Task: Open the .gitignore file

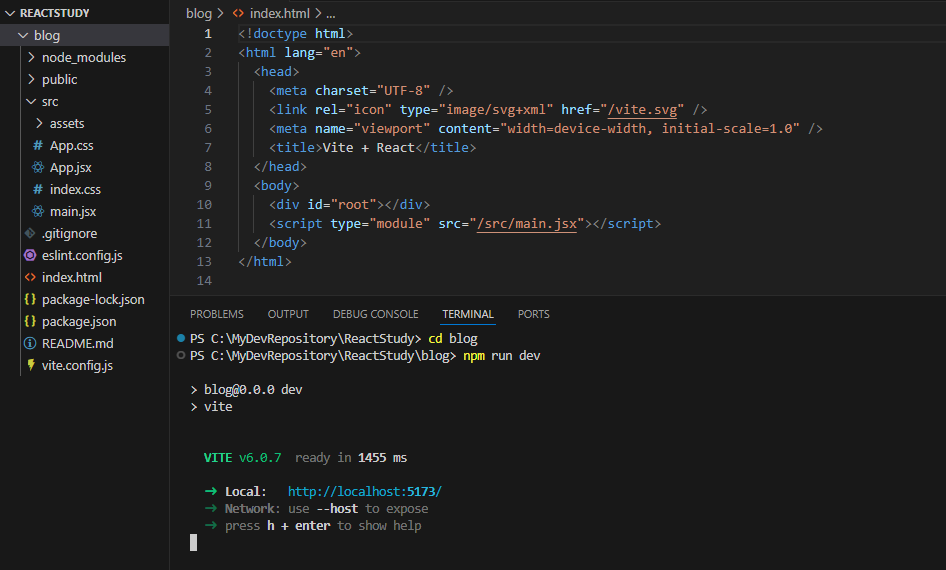Action: (69, 233)
